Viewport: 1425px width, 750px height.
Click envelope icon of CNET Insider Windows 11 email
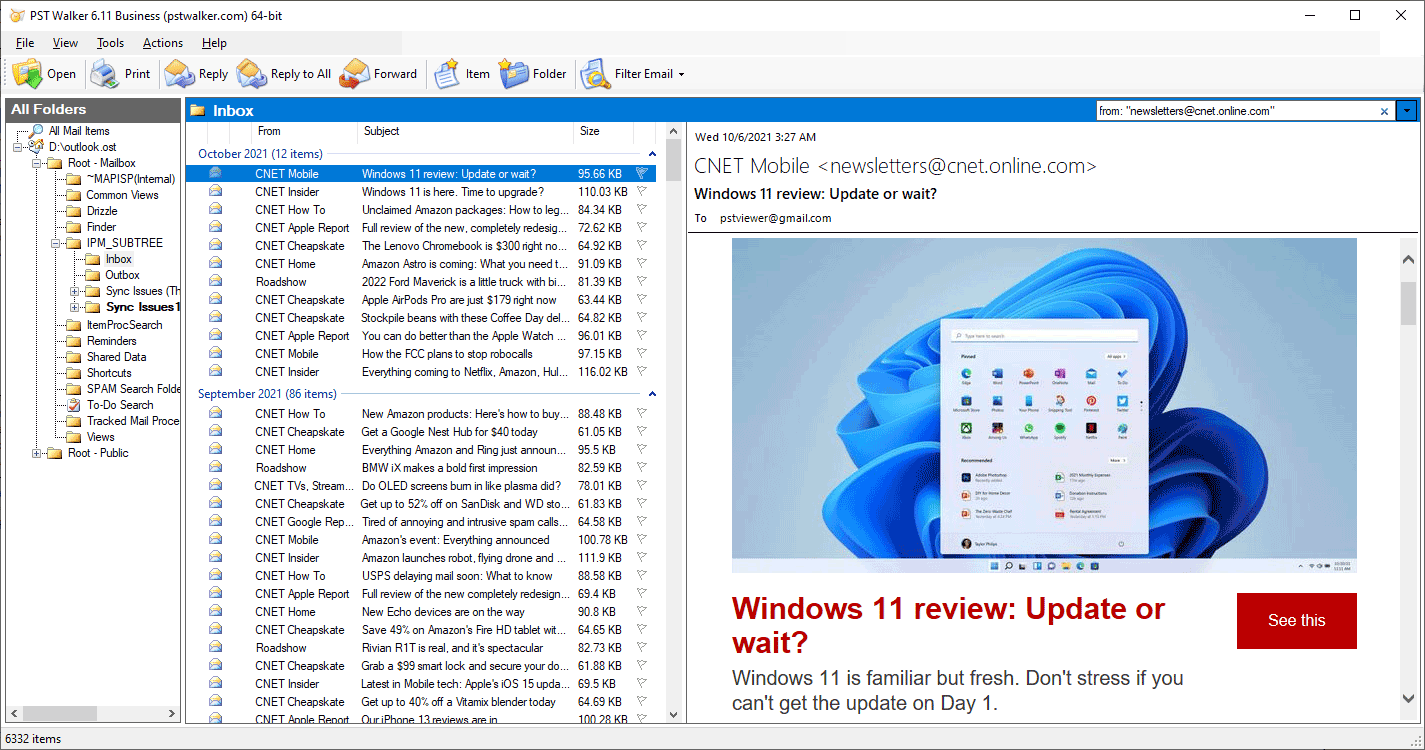(x=215, y=192)
